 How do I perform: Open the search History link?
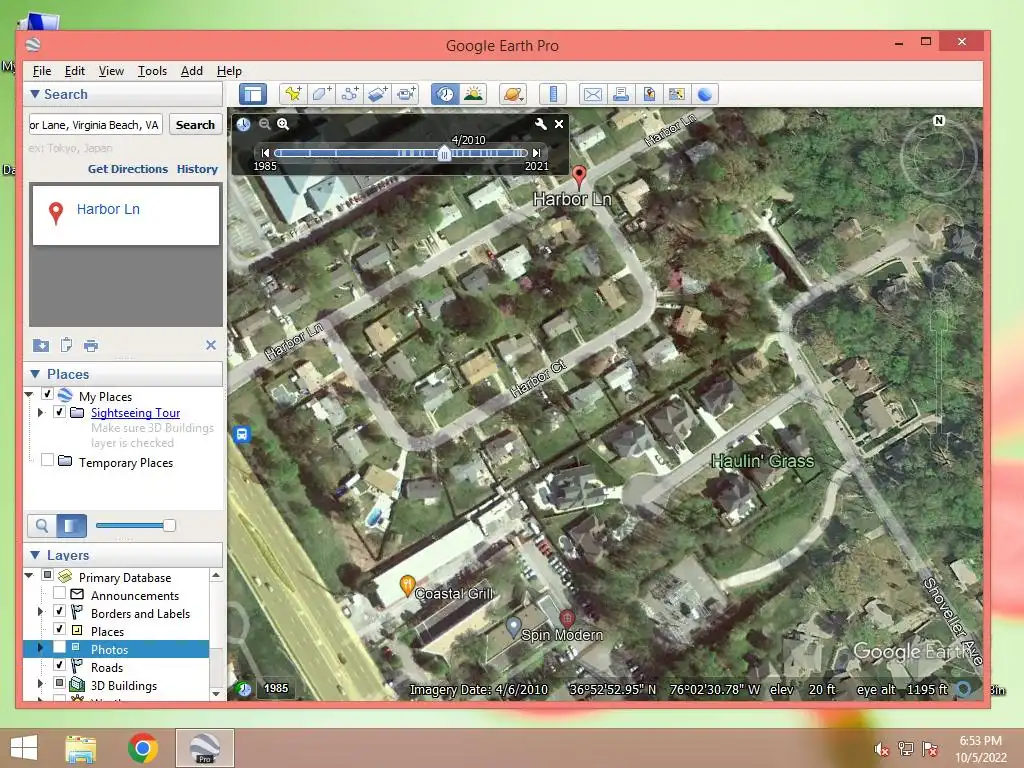(197, 169)
